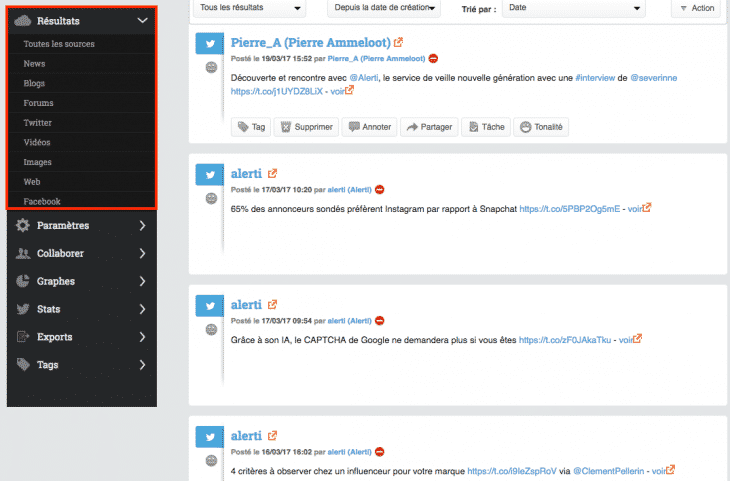The width and height of the screenshot is (730, 481).
Task: Click the neutral smiley tone icon on first post
Action: pyautogui.click(x=211, y=68)
